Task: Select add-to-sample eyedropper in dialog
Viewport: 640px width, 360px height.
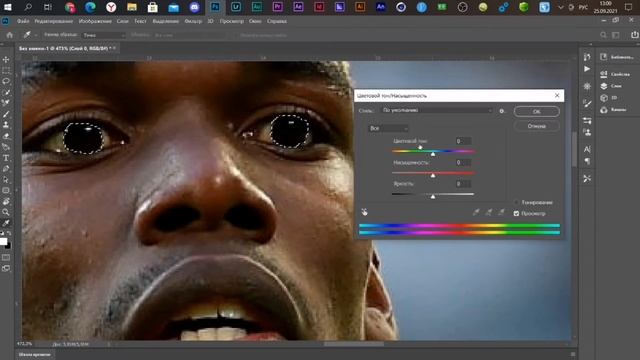Action: (489, 212)
